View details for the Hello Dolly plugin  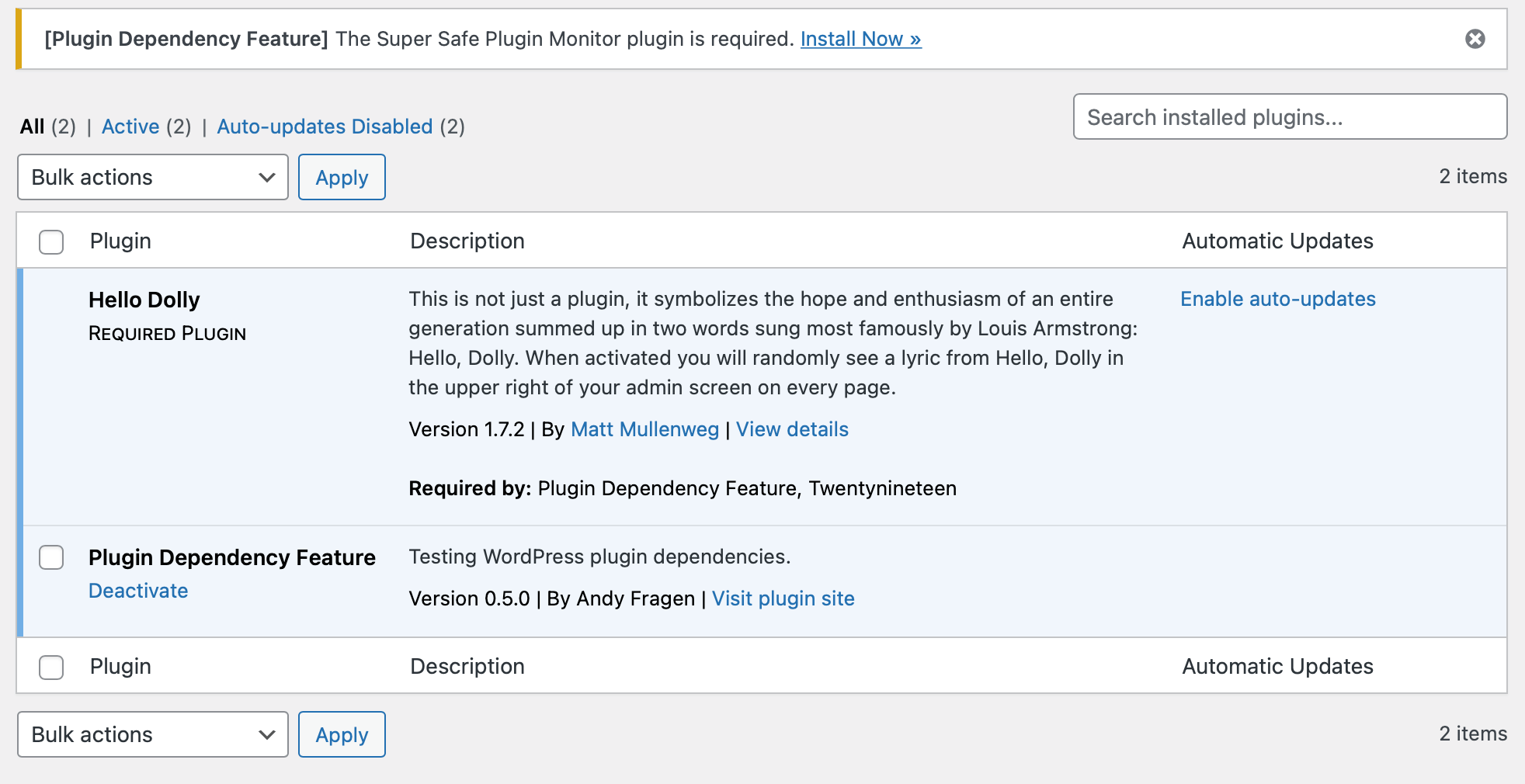pos(792,428)
